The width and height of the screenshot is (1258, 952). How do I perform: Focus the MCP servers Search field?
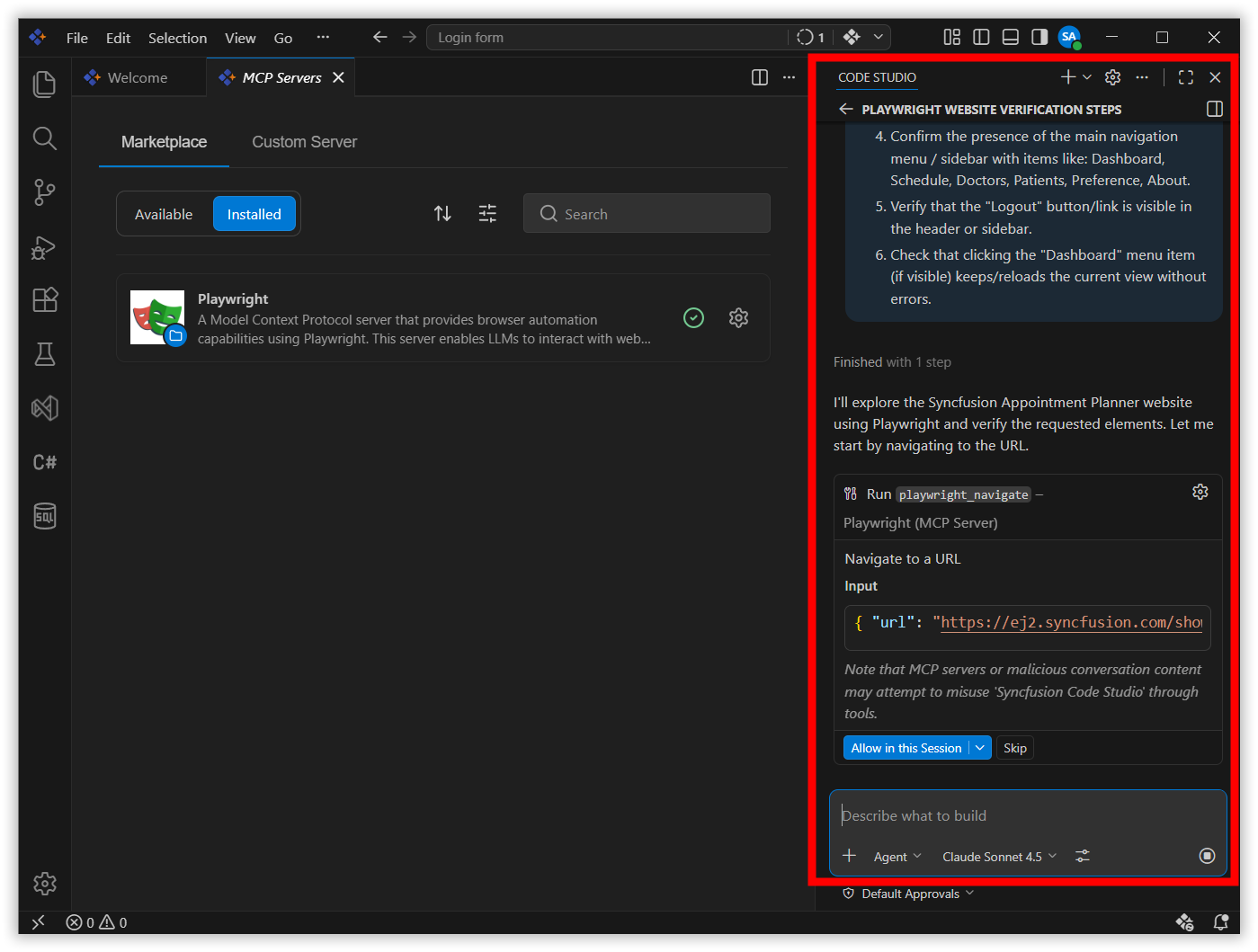click(647, 213)
